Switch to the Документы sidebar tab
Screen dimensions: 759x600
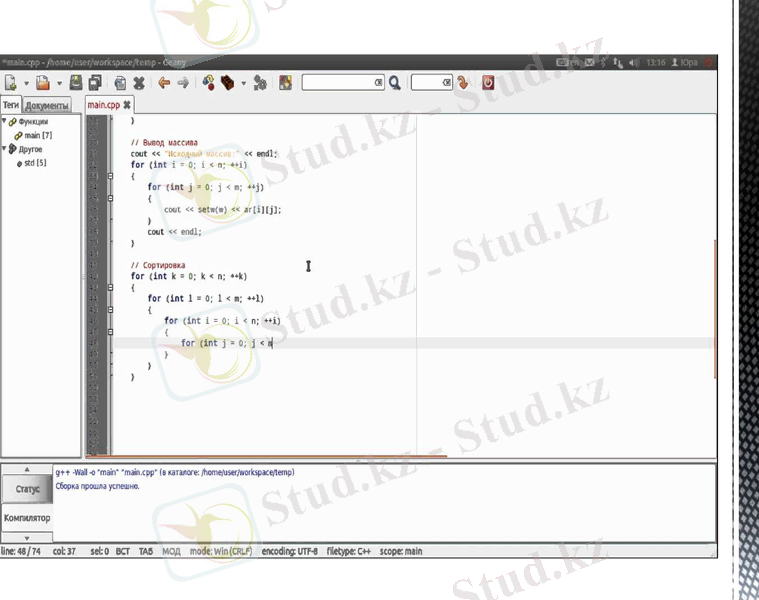[47, 105]
